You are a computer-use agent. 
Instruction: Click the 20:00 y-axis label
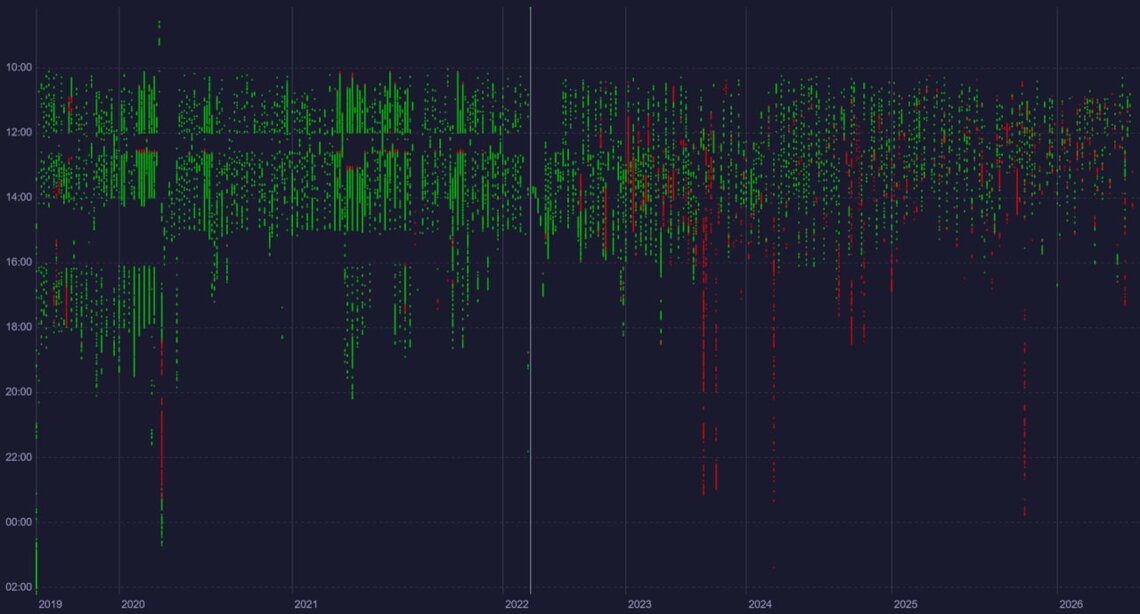19,392
